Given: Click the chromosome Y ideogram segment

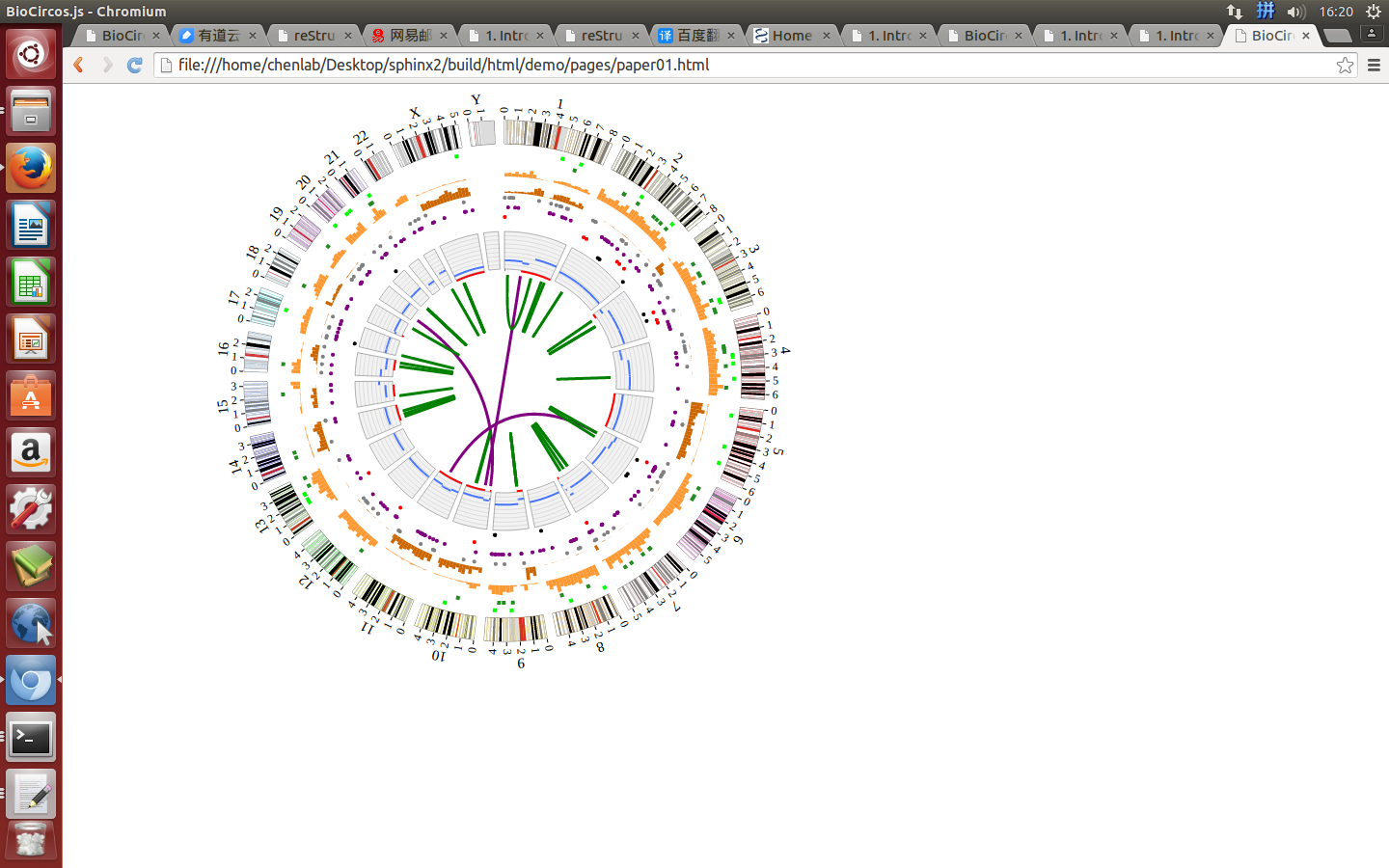Looking at the screenshot, I should pyautogui.click(x=482, y=132).
